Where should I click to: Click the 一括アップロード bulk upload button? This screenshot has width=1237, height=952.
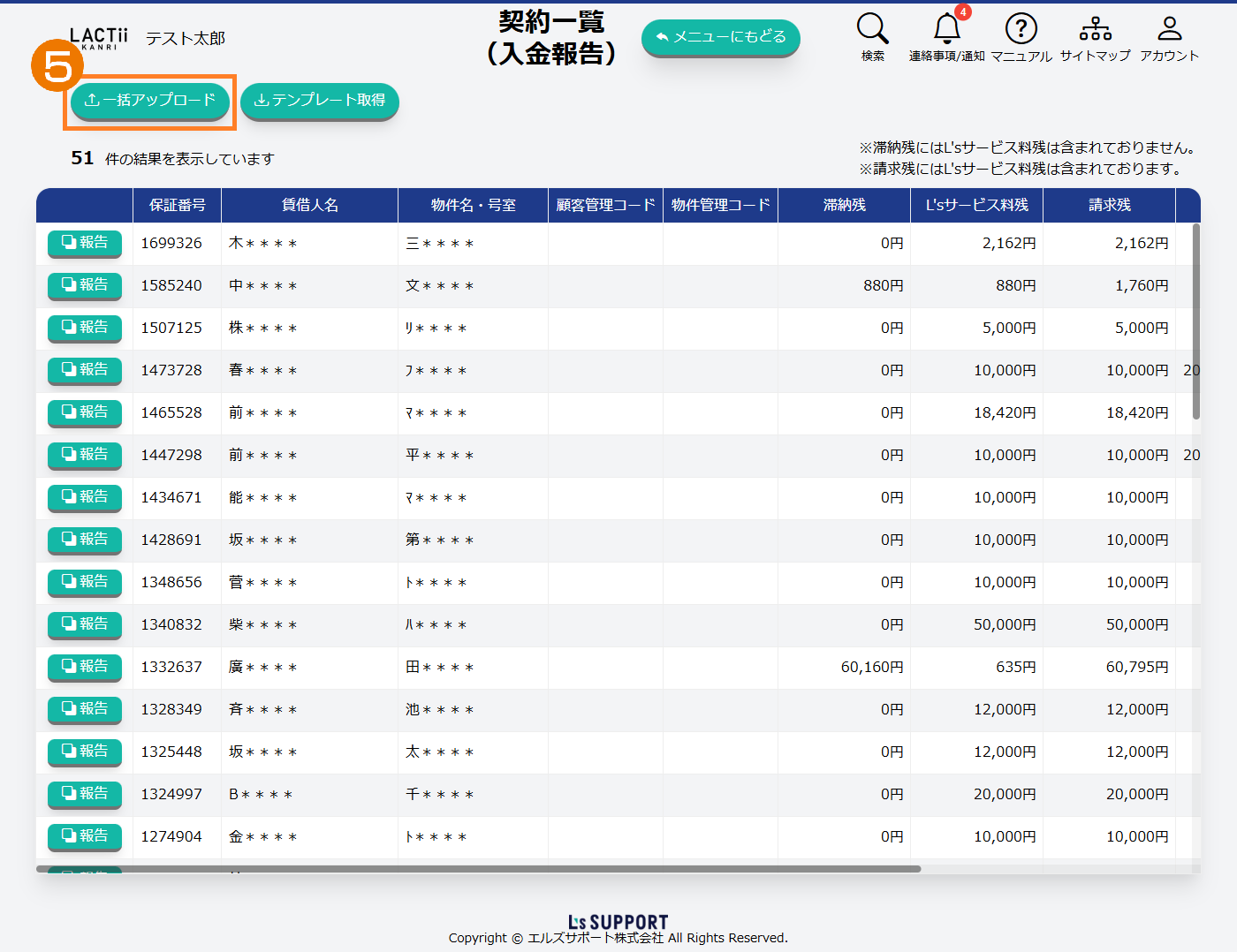150,101
